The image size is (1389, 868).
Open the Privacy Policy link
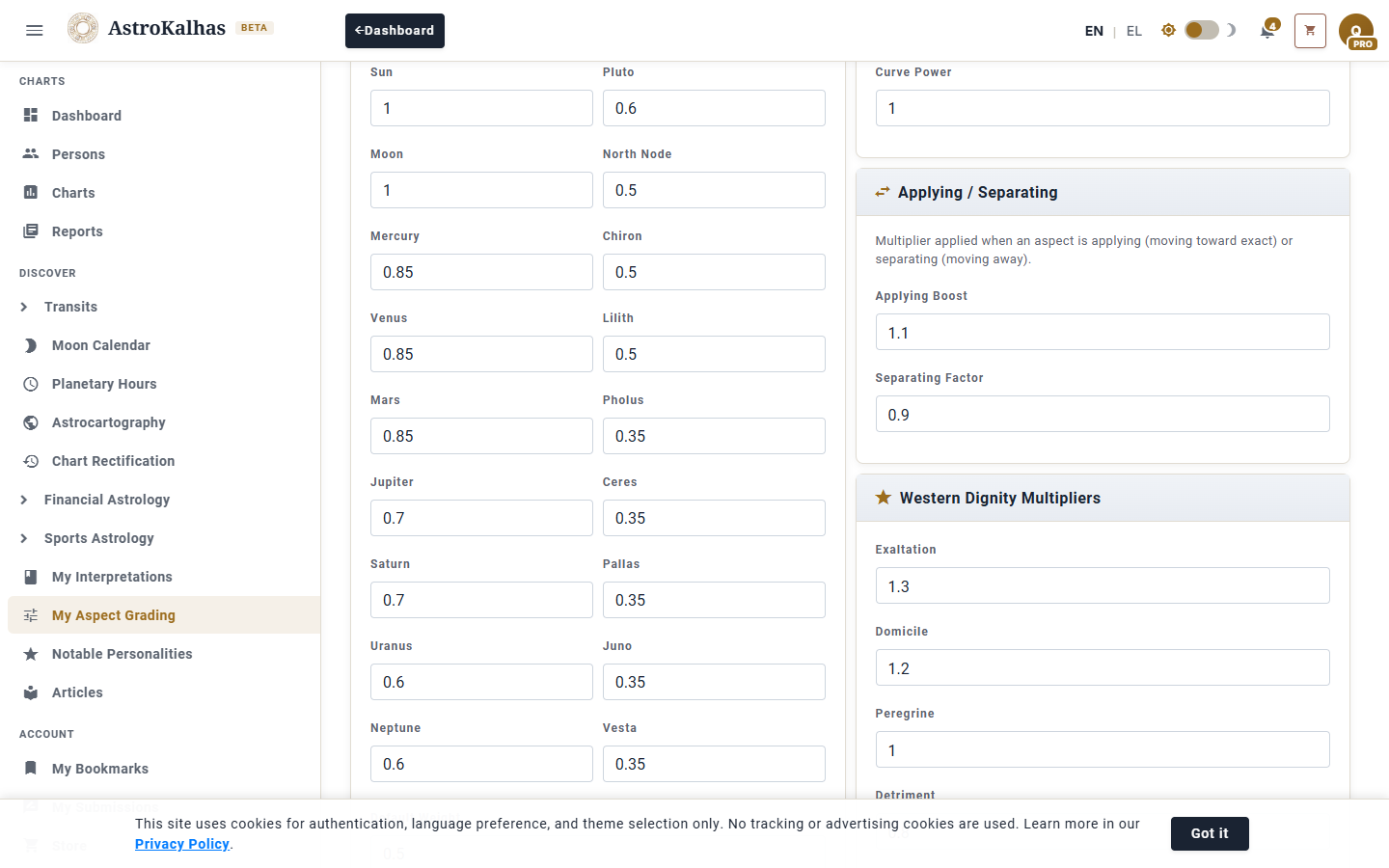(x=182, y=844)
